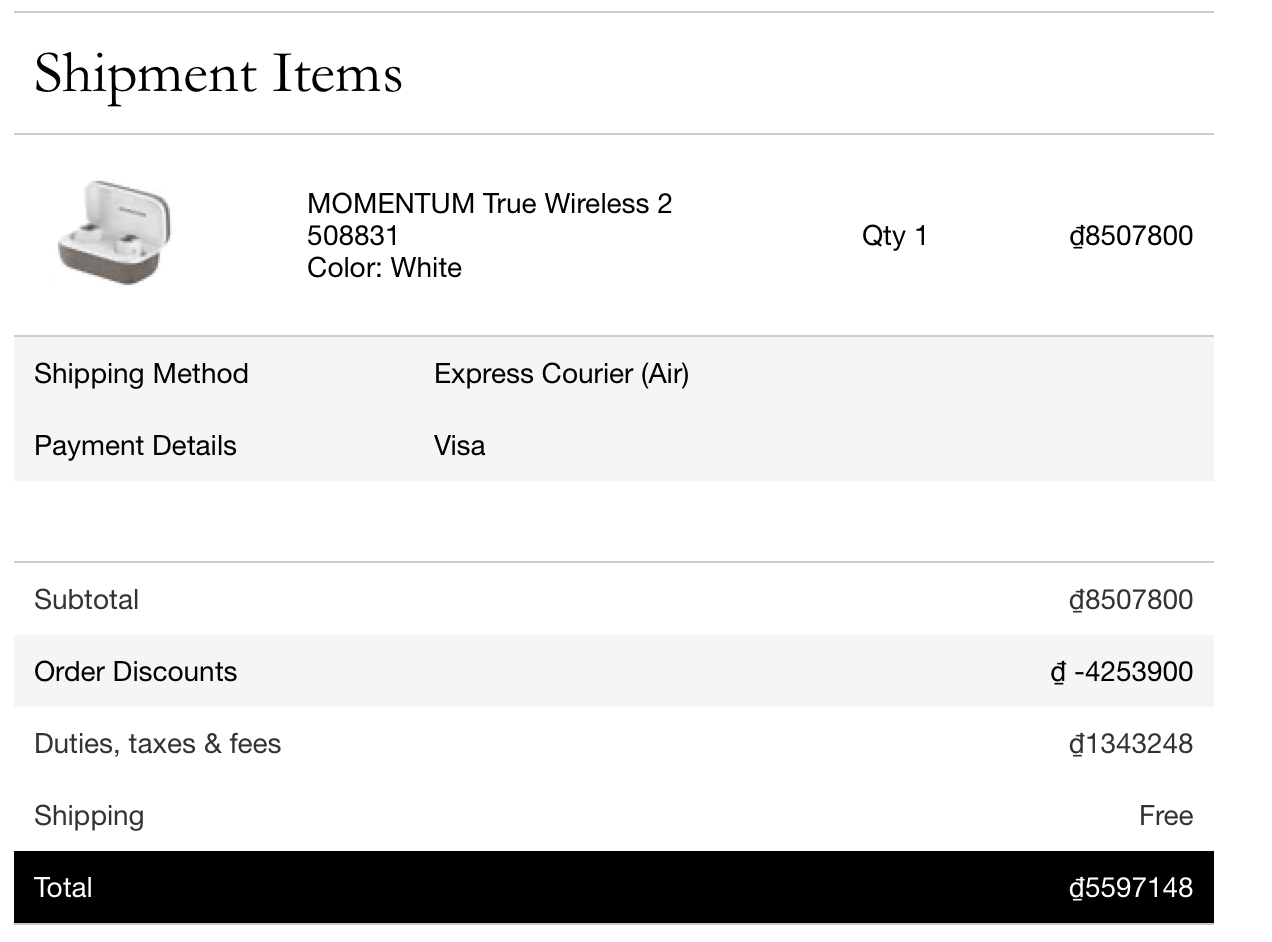Click the Order Discounts row label

(135, 672)
